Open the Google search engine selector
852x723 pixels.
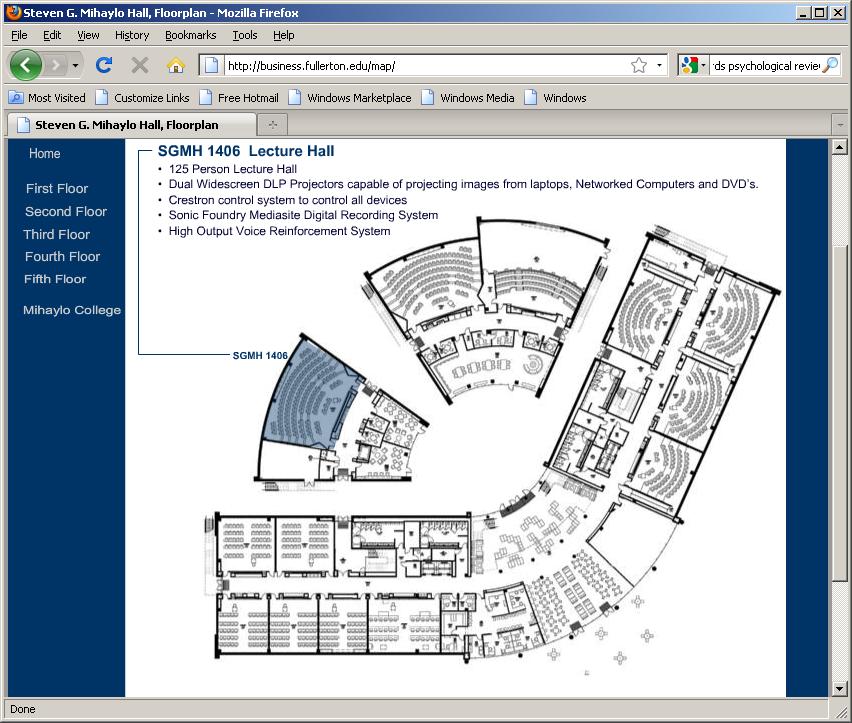pyautogui.click(x=693, y=66)
